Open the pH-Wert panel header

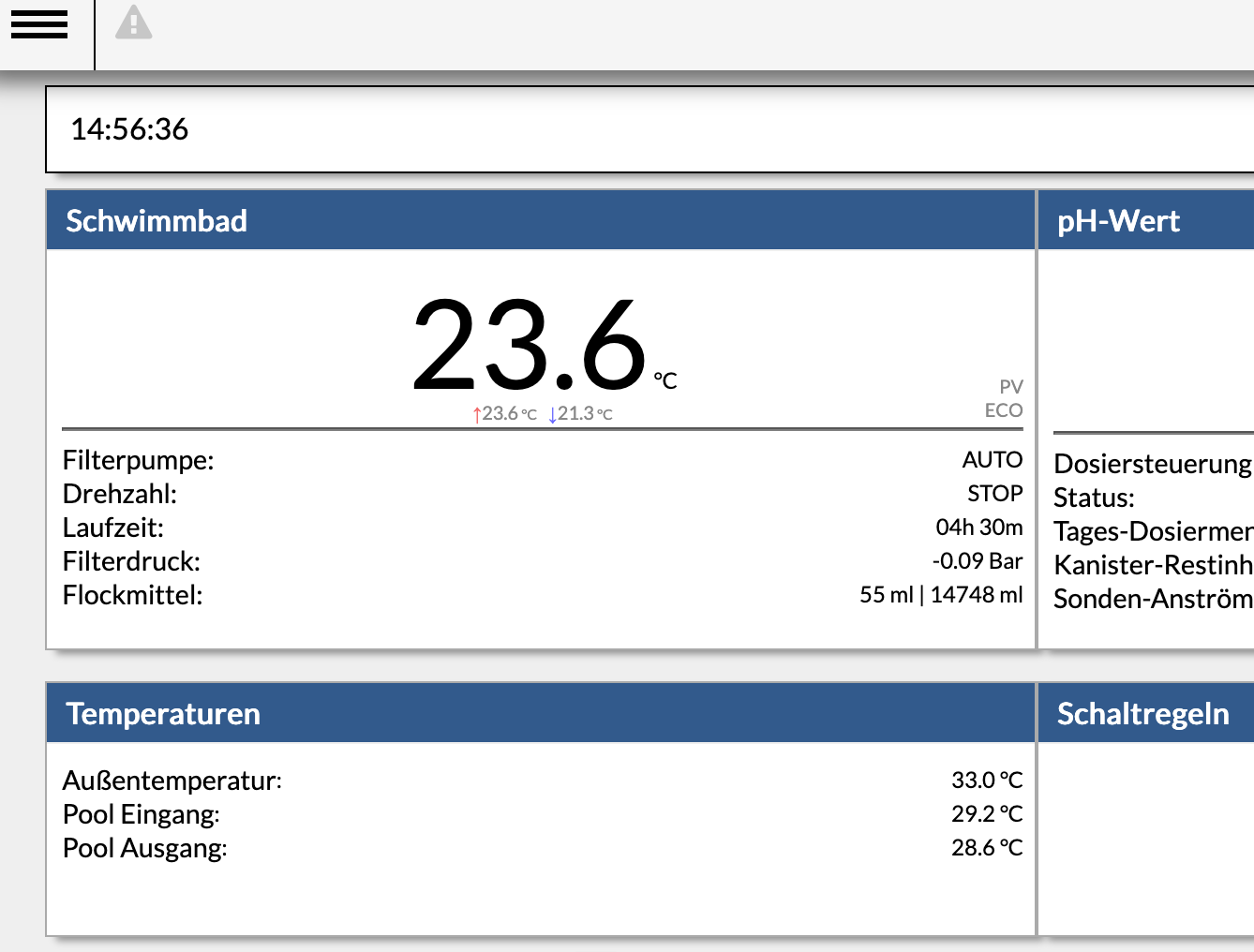pos(1146,220)
